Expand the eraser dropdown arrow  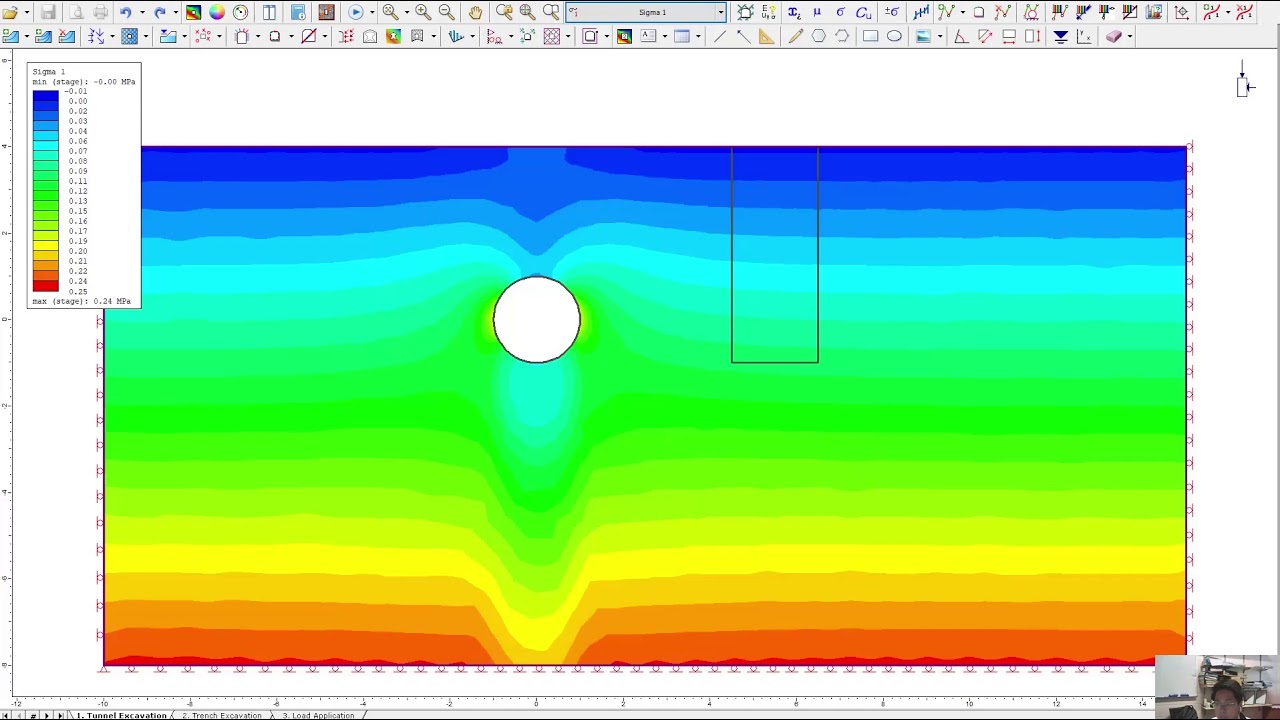1130,36
